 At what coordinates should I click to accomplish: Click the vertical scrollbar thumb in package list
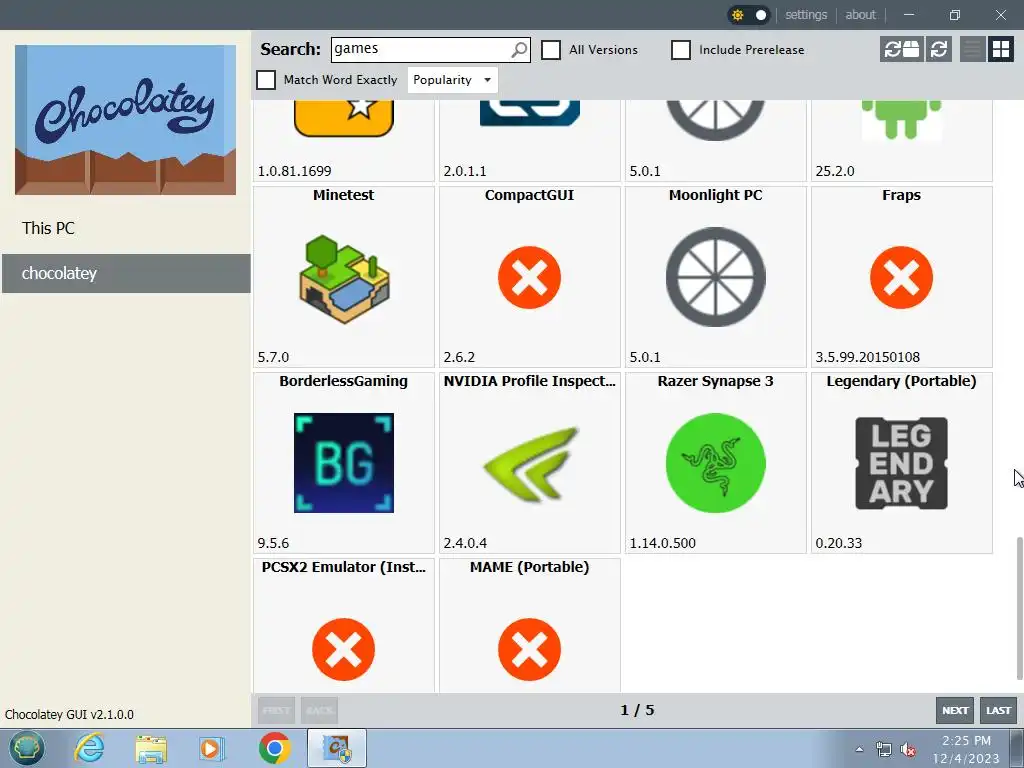pyautogui.click(x=1019, y=608)
